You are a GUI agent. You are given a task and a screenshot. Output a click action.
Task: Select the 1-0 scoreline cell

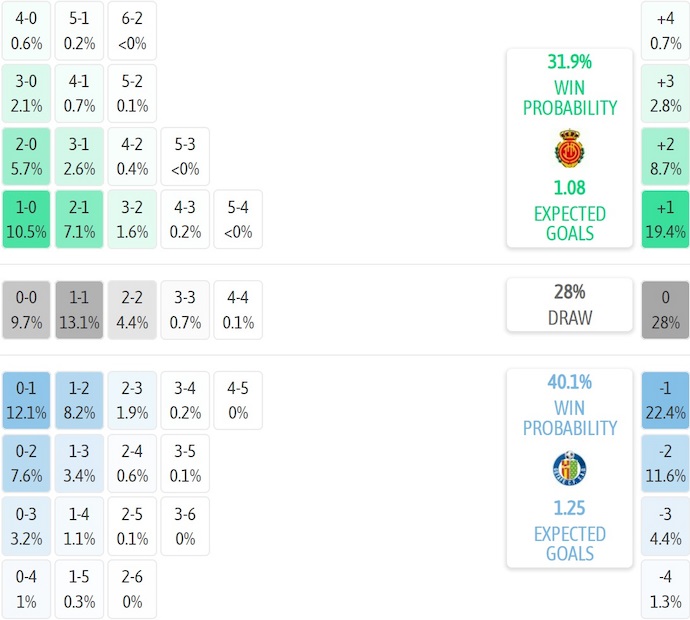pos(26,220)
